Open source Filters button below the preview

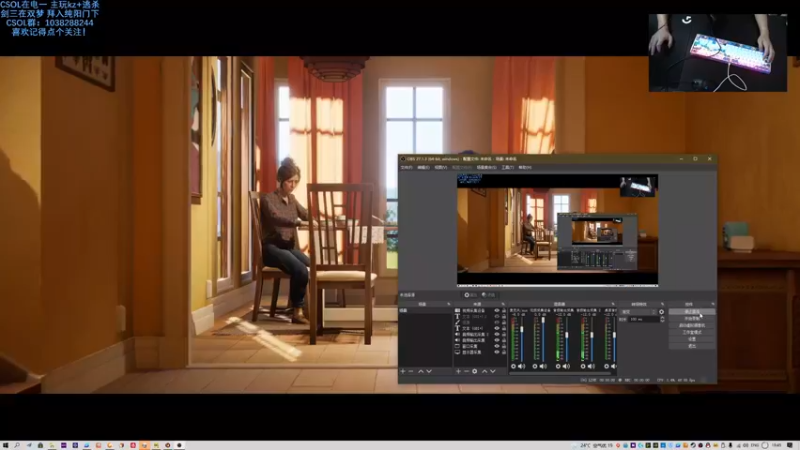(x=488, y=295)
